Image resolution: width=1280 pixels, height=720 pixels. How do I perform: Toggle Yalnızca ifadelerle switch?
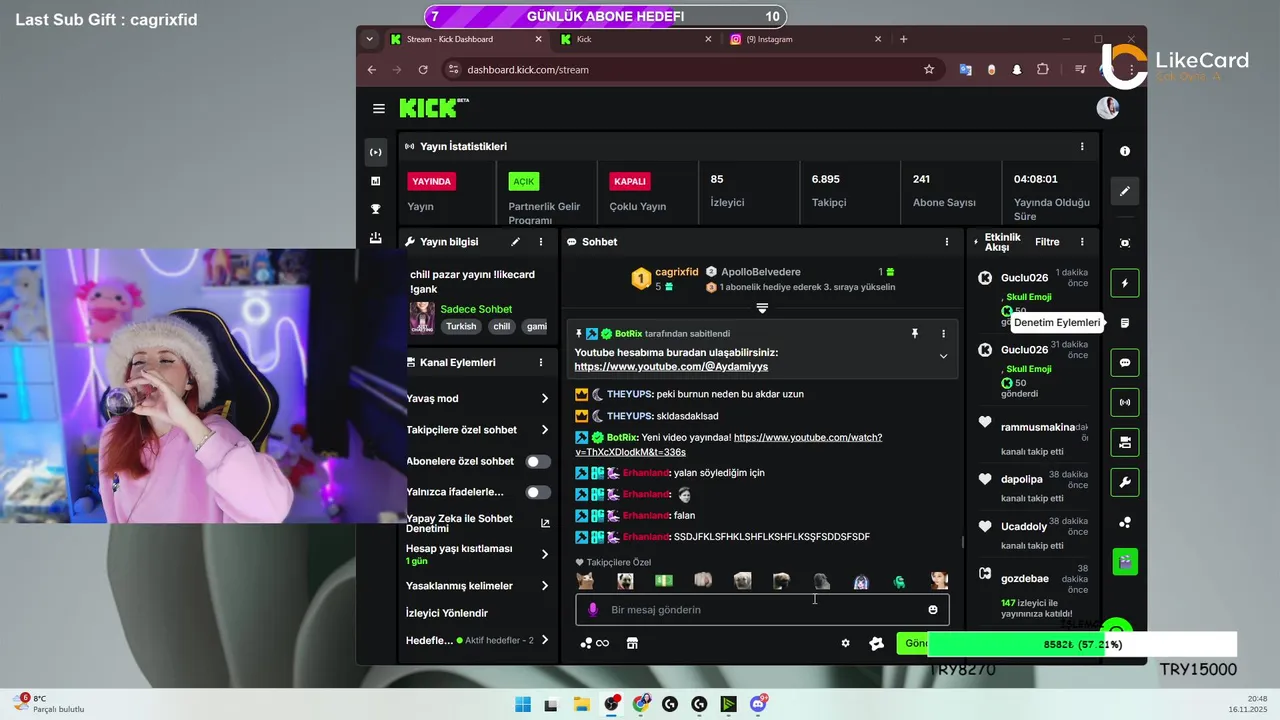[x=538, y=492]
